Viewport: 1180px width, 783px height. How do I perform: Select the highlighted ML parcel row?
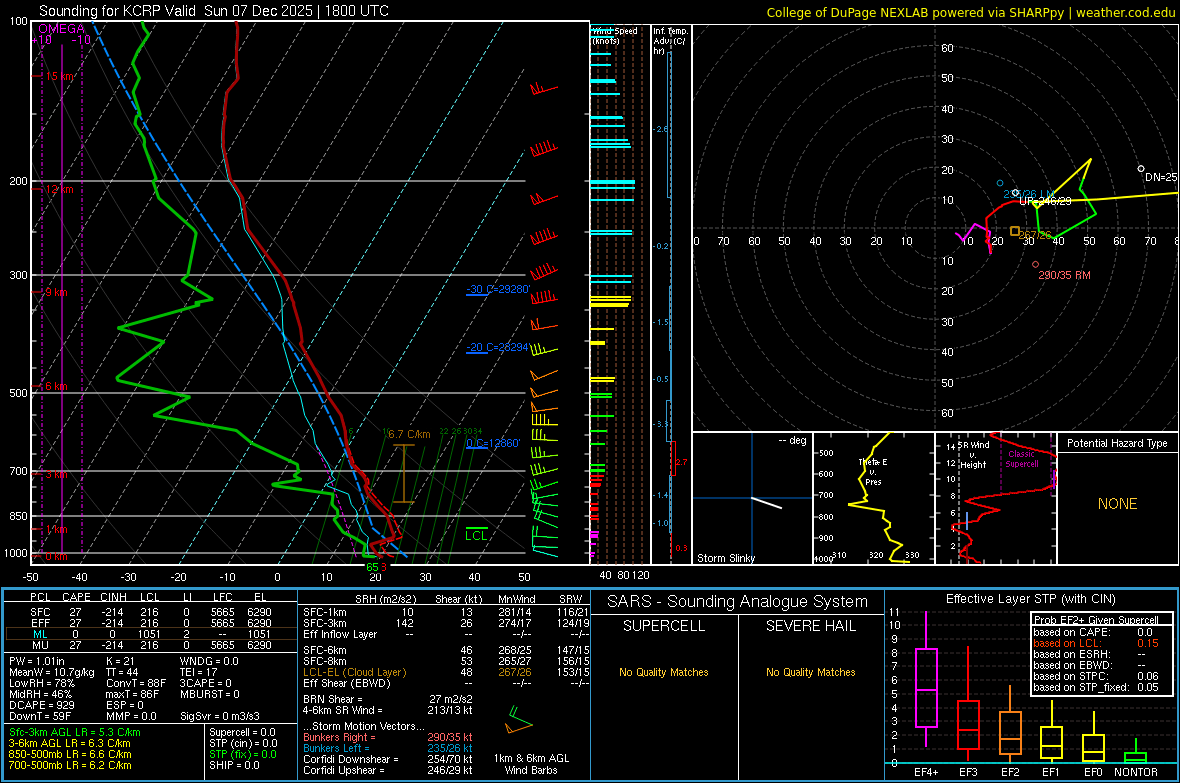tap(150, 634)
